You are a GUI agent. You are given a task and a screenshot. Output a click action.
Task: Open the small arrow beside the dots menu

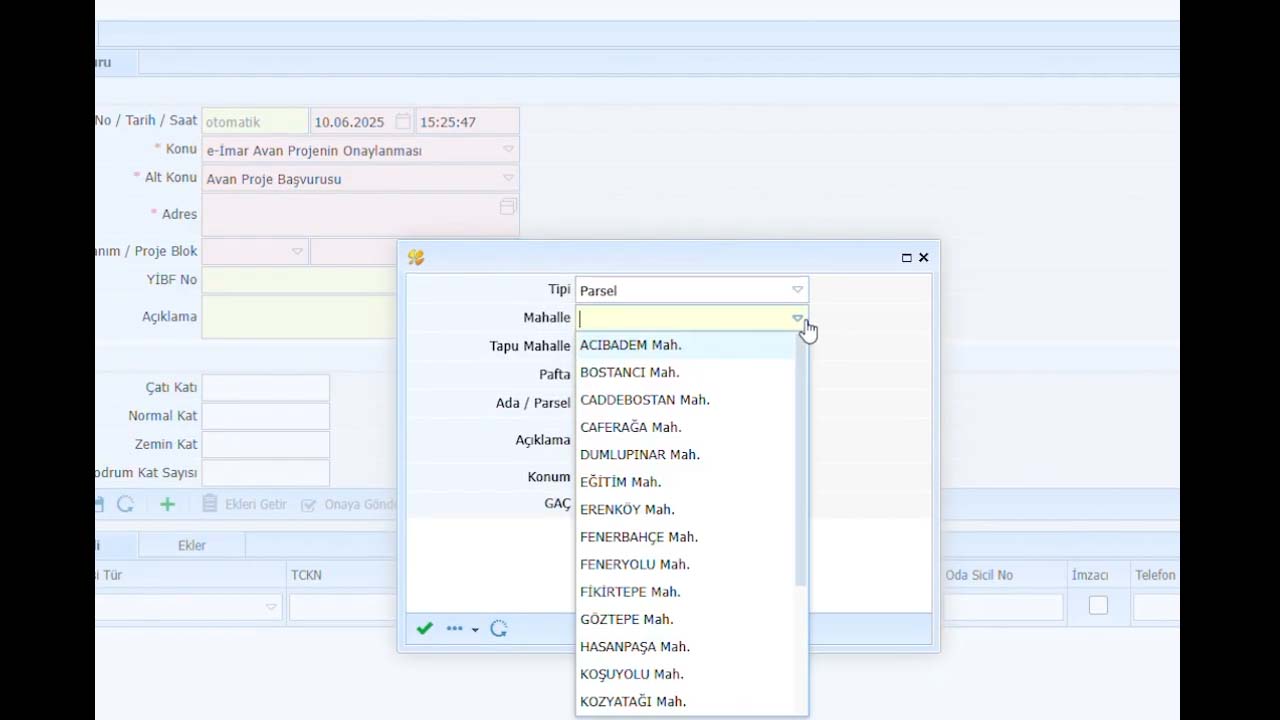pyautogui.click(x=475, y=630)
